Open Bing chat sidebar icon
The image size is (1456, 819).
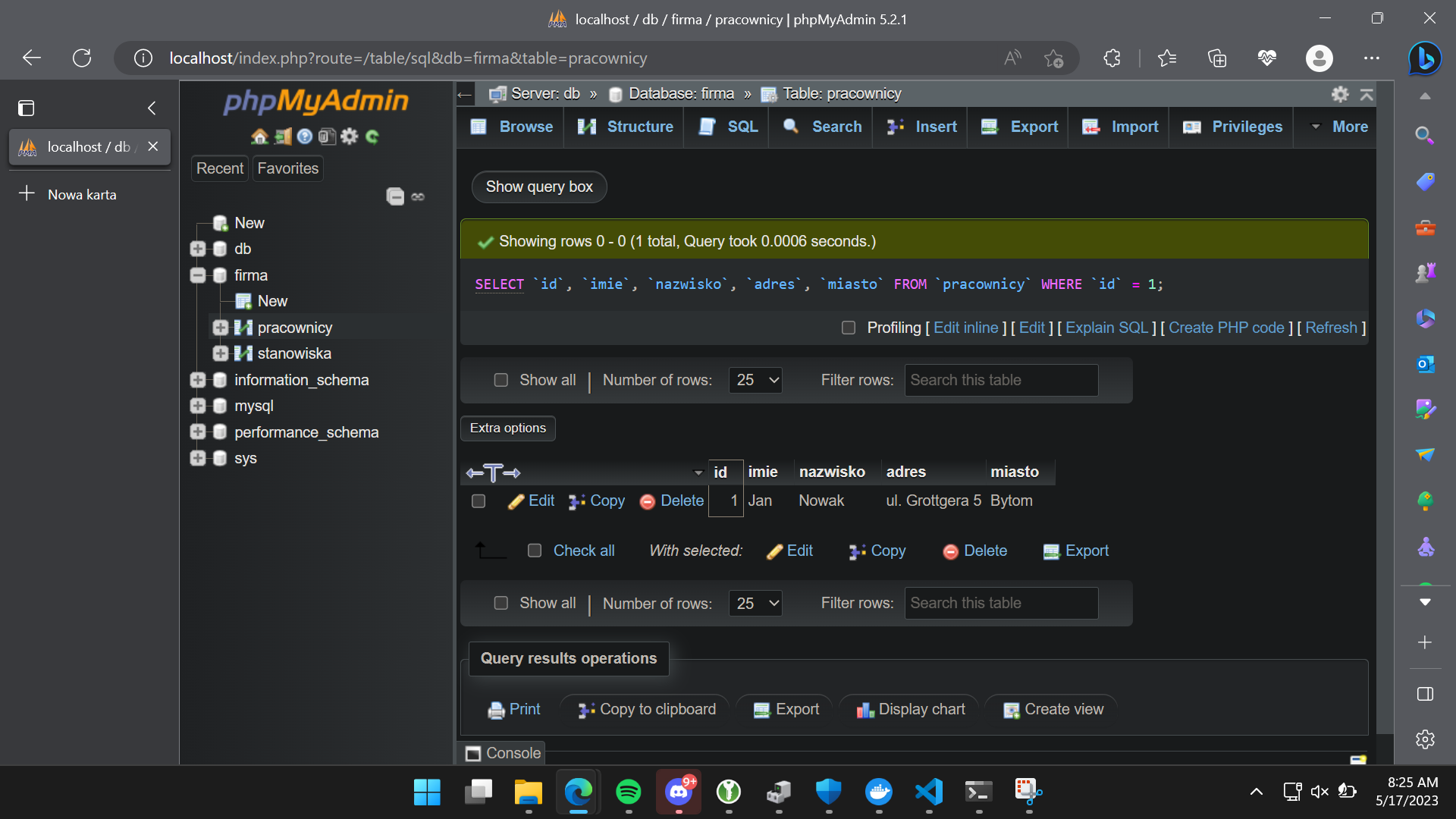pos(1425,58)
